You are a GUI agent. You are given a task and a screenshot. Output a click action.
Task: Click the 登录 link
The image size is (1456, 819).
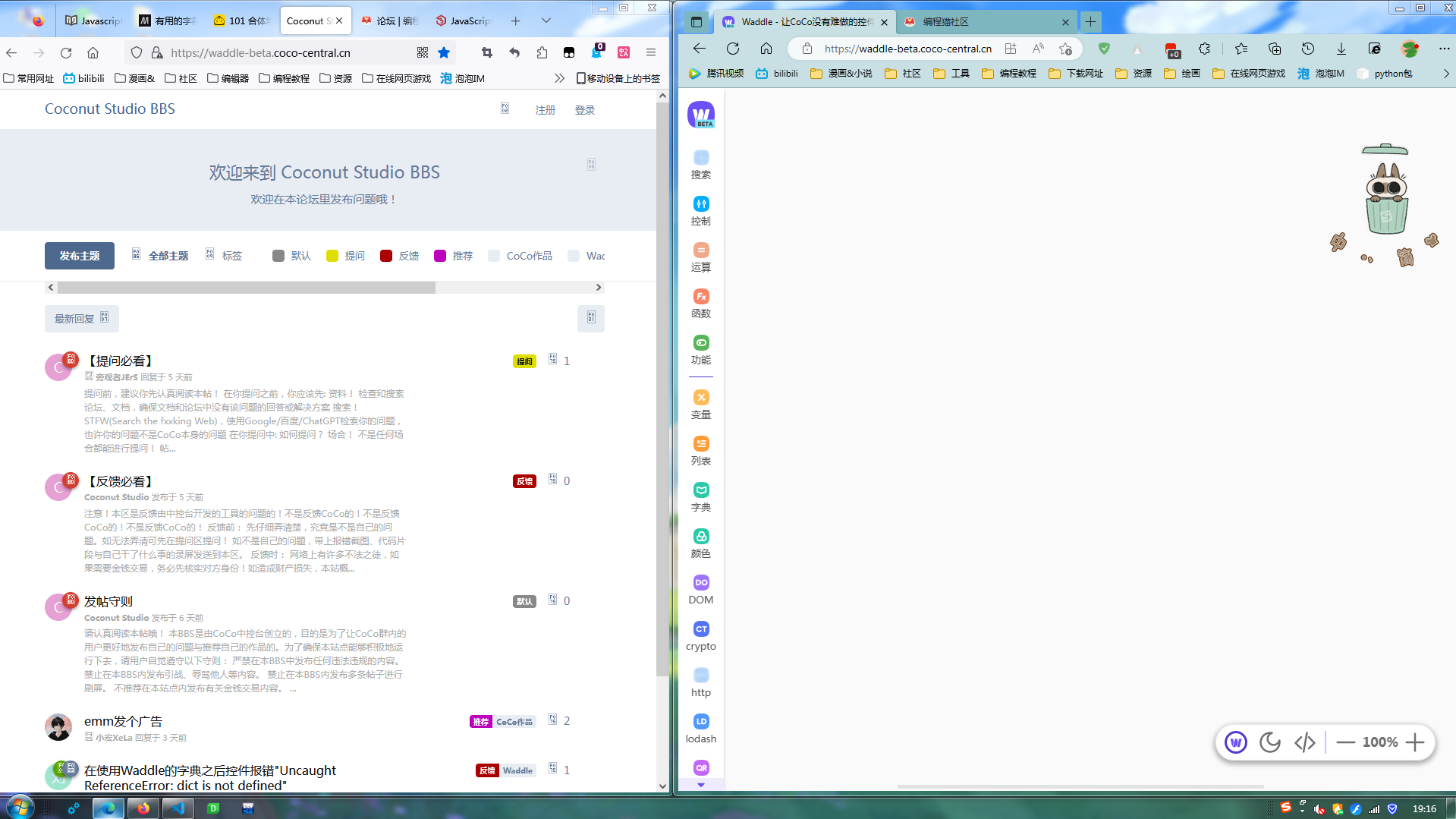coord(585,110)
